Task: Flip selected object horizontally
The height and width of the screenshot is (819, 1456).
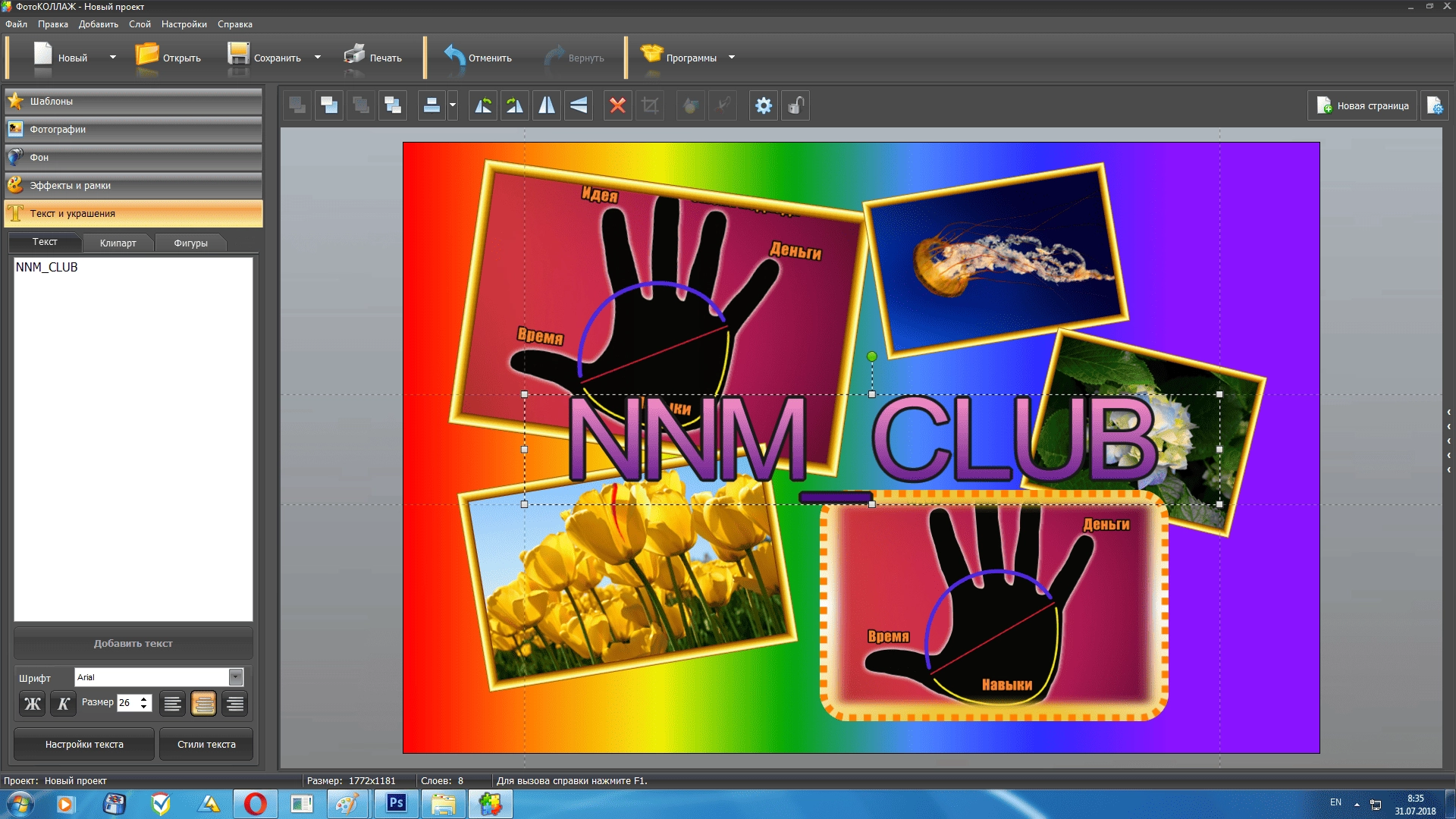Action: coord(547,105)
